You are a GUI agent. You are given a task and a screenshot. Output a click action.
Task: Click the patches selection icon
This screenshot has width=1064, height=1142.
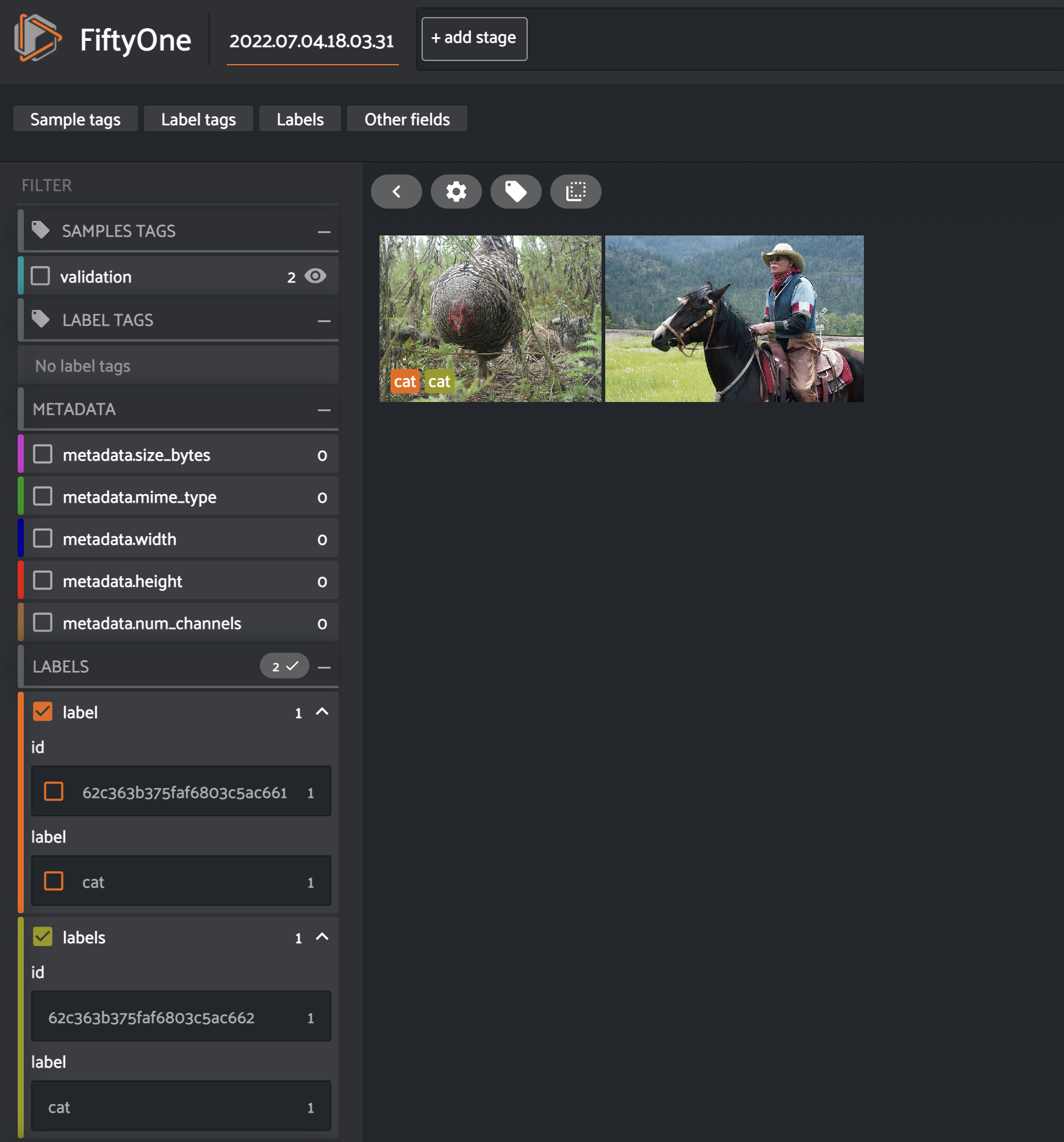pyautogui.click(x=576, y=192)
